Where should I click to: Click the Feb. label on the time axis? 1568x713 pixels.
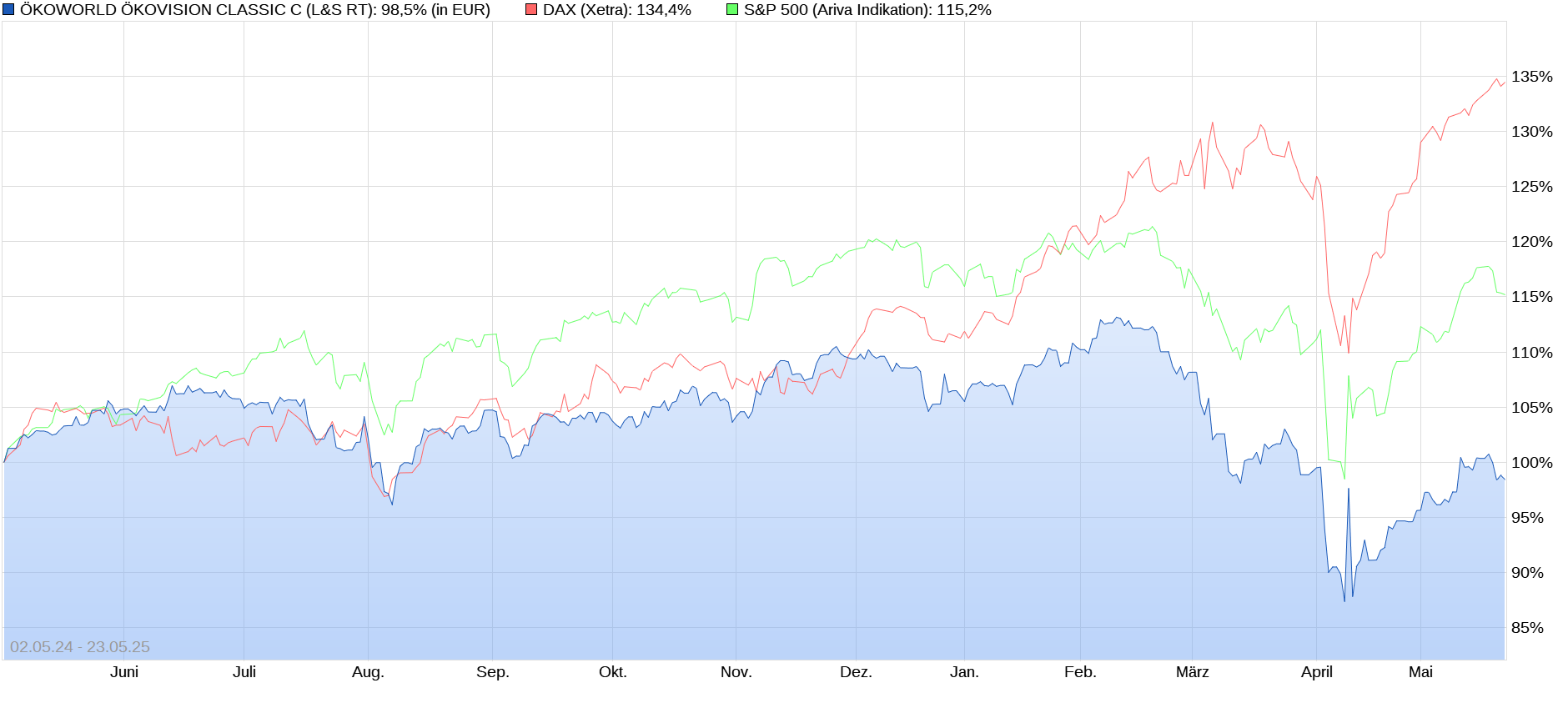click(1080, 672)
